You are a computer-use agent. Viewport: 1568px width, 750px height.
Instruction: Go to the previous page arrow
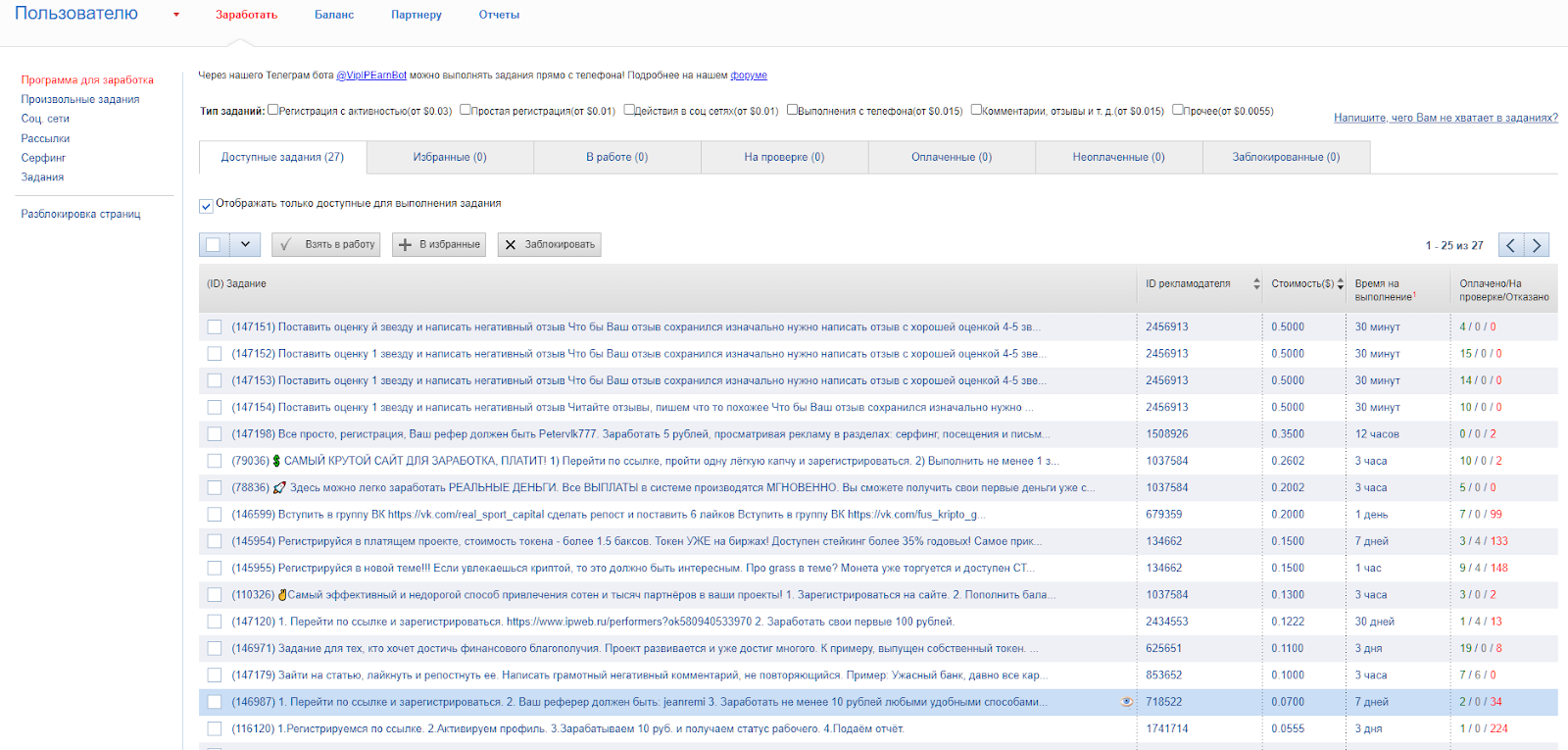pos(1511,245)
